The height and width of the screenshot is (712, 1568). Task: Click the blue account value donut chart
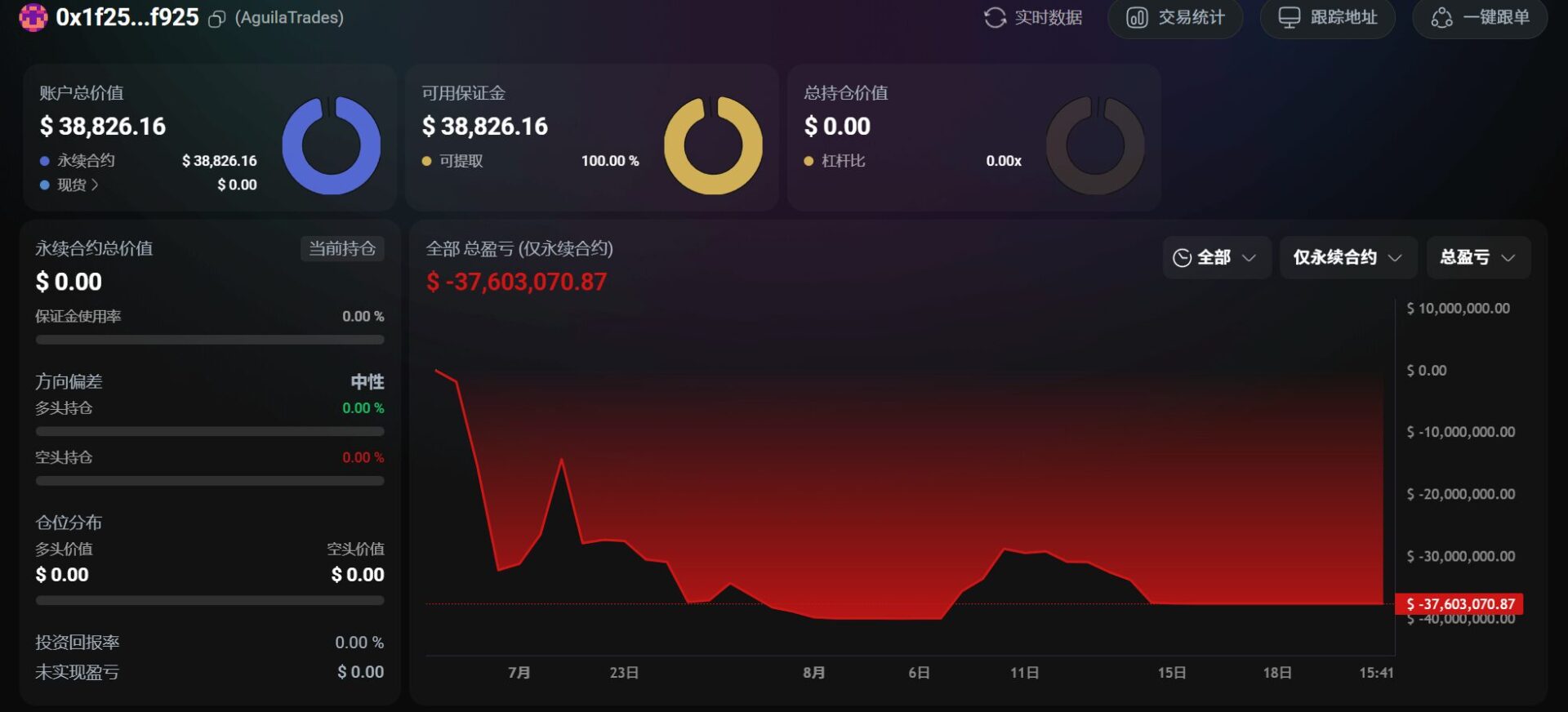click(x=331, y=145)
